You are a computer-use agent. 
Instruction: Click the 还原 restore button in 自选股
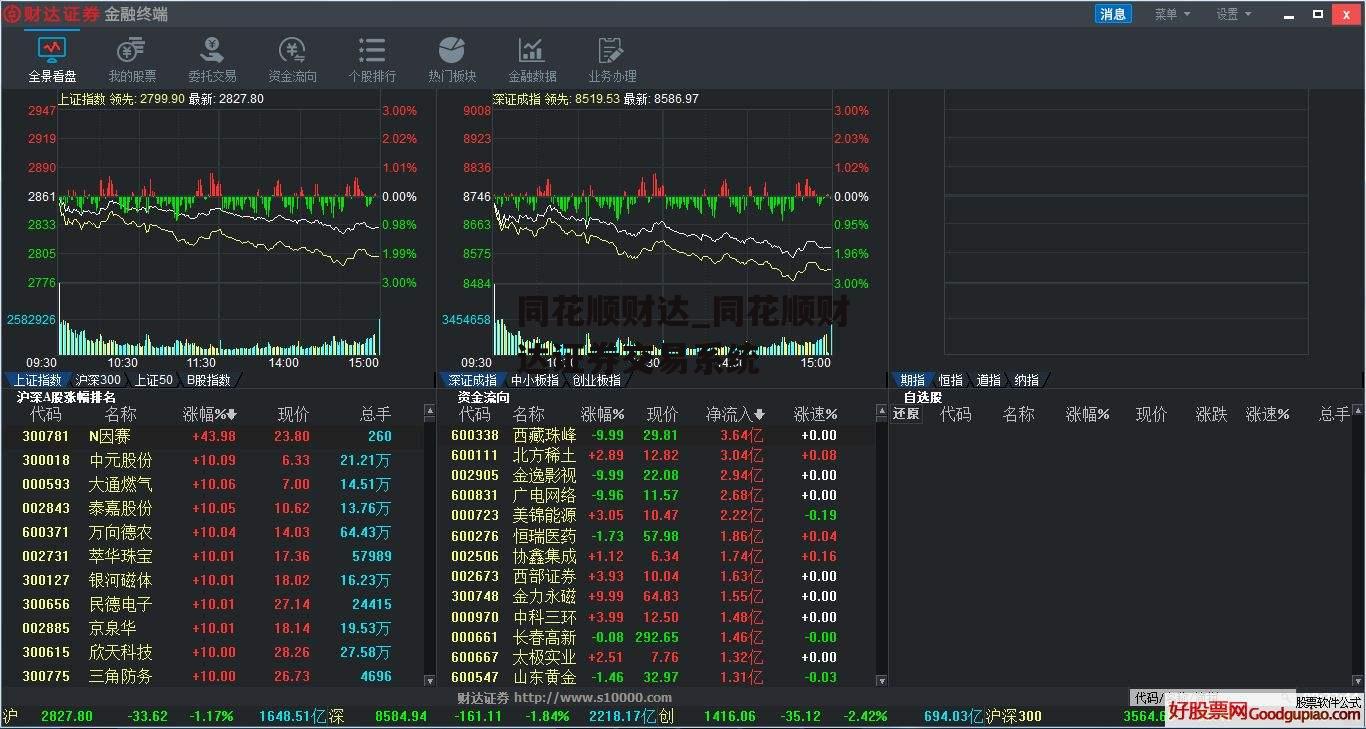point(906,414)
